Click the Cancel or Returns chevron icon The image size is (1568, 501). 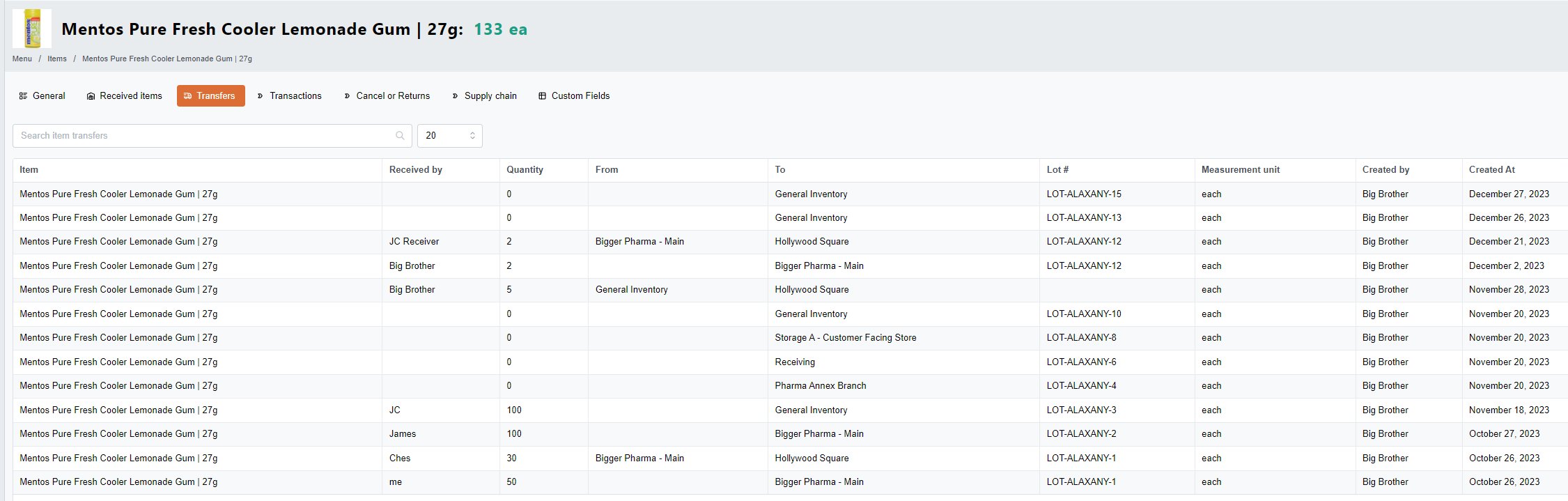pos(347,96)
